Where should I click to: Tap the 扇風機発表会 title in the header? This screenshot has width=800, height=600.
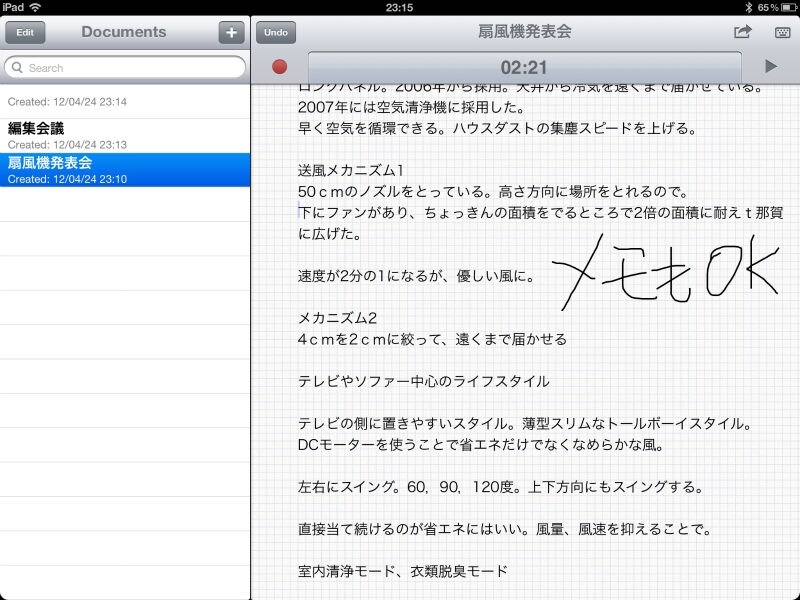[x=524, y=31]
